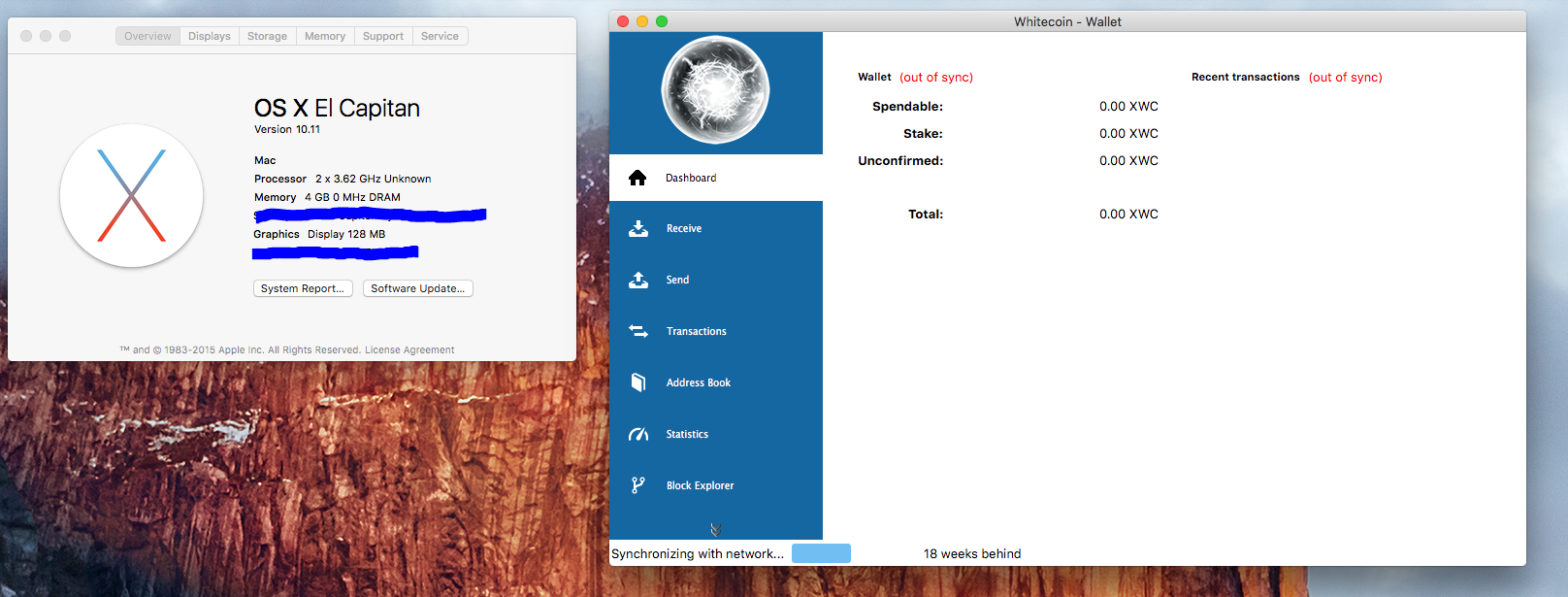The height and width of the screenshot is (597, 1568).
Task: Click the OS X El Capitan logo
Action: (131, 195)
